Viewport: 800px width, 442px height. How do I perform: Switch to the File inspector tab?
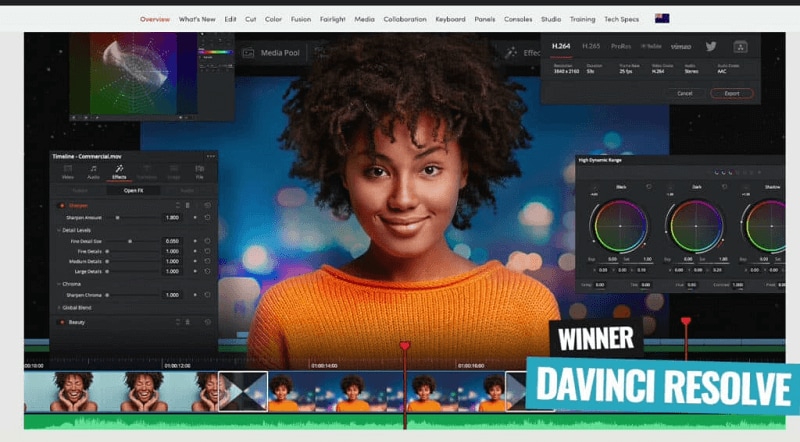tap(199, 171)
